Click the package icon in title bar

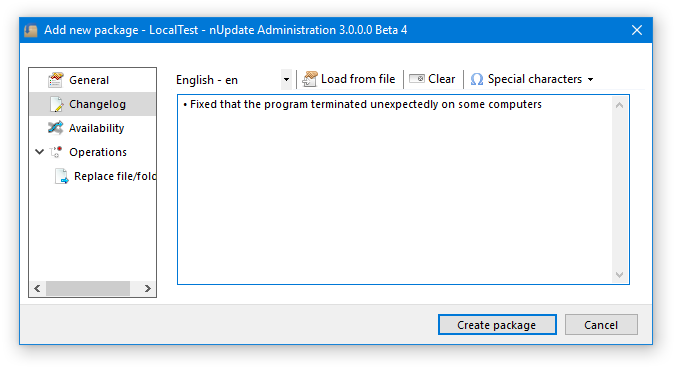[31, 30]
